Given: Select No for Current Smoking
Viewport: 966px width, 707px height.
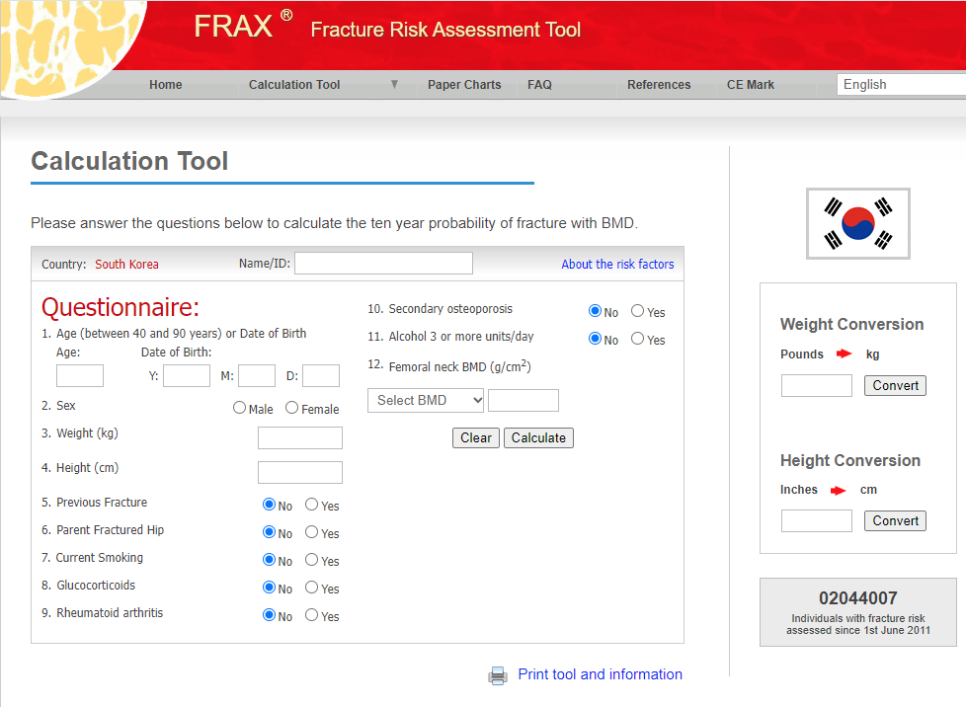Looking at the screenshot, I should [269, 559].
